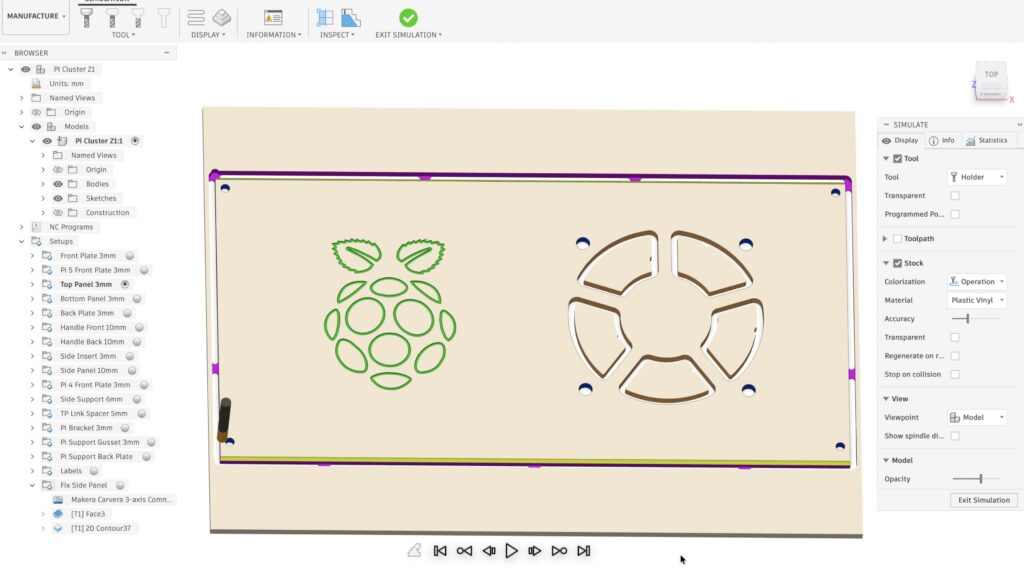
Task: Switch to the Statistics tab
Action: (x=987, y=140)
